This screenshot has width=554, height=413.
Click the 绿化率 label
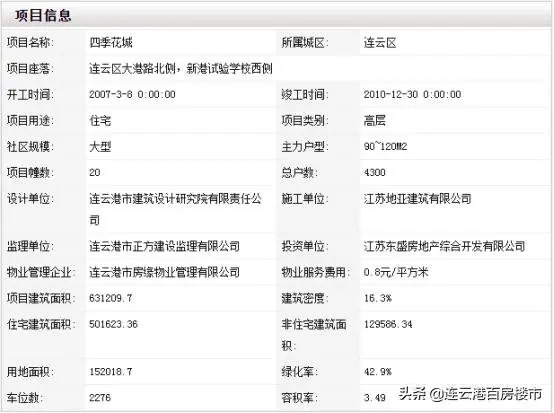tap(300, 372)
